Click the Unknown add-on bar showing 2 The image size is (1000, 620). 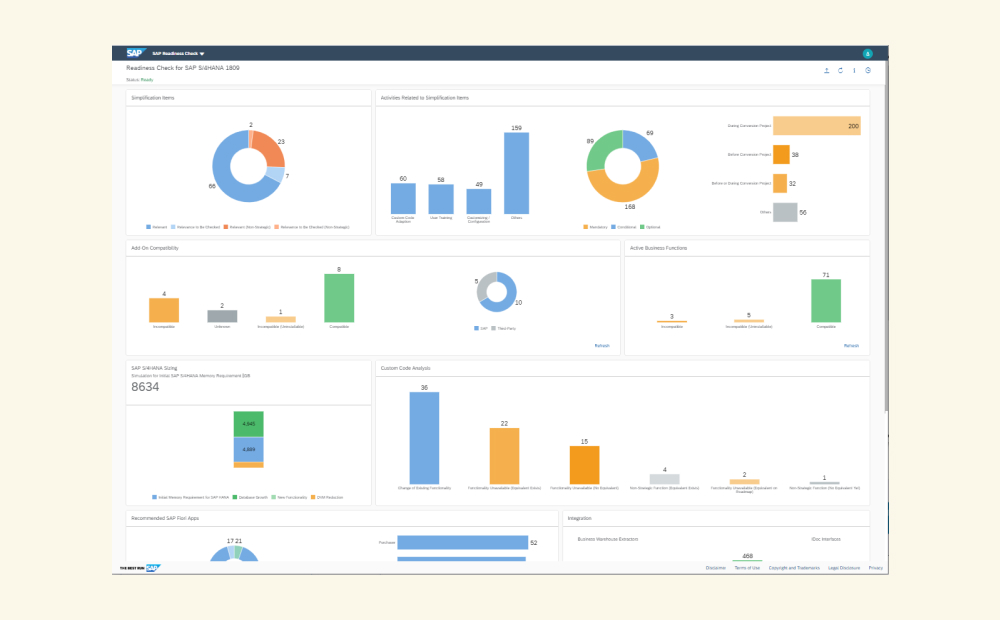222,316
